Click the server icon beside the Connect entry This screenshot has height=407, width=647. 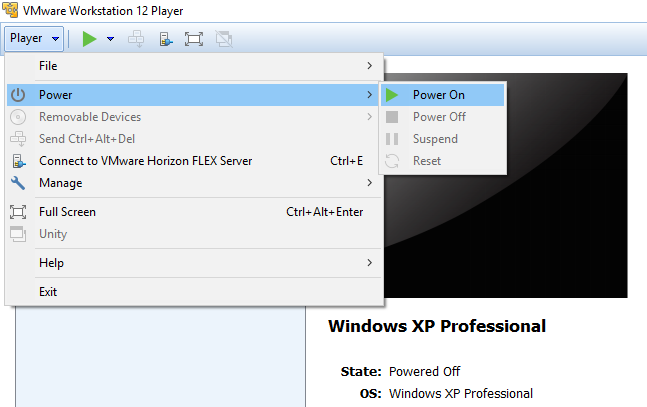click(18, 161)
